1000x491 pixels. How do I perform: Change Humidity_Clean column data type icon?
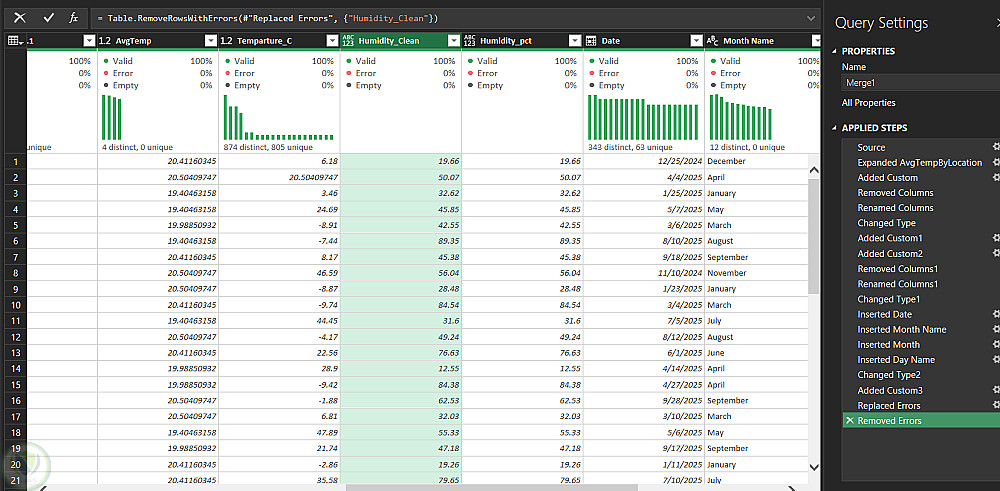click(x=349, y=41)
